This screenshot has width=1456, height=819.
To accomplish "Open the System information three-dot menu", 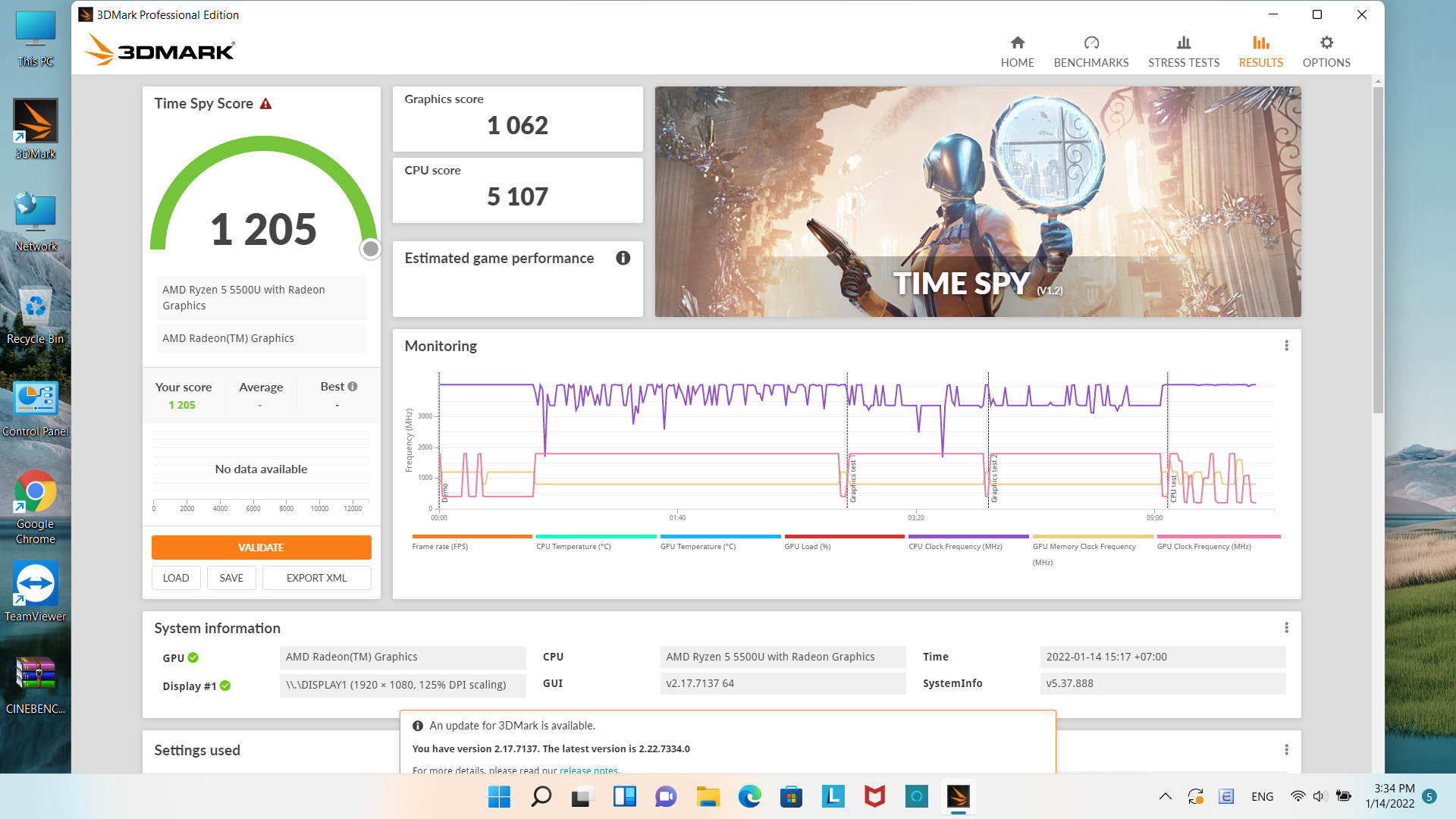I will click(x=1286, y=628).
